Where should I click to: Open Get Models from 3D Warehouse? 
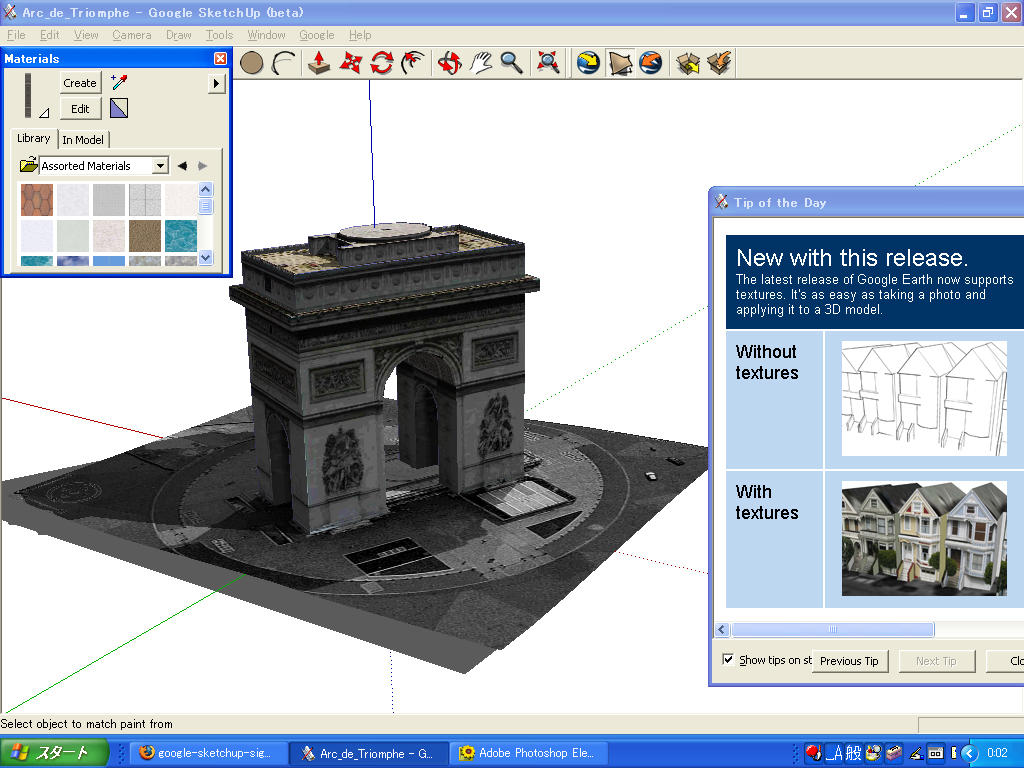click(x=688, y=63)
